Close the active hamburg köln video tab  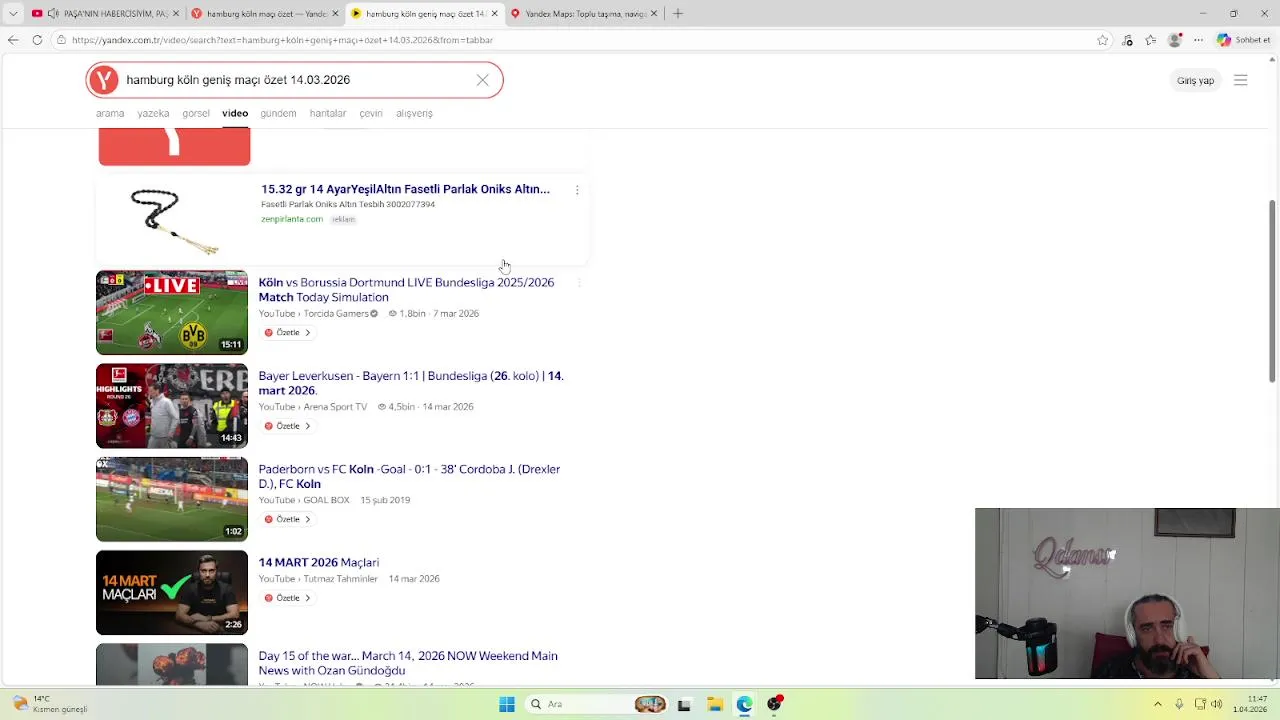(x=494, y=13)
